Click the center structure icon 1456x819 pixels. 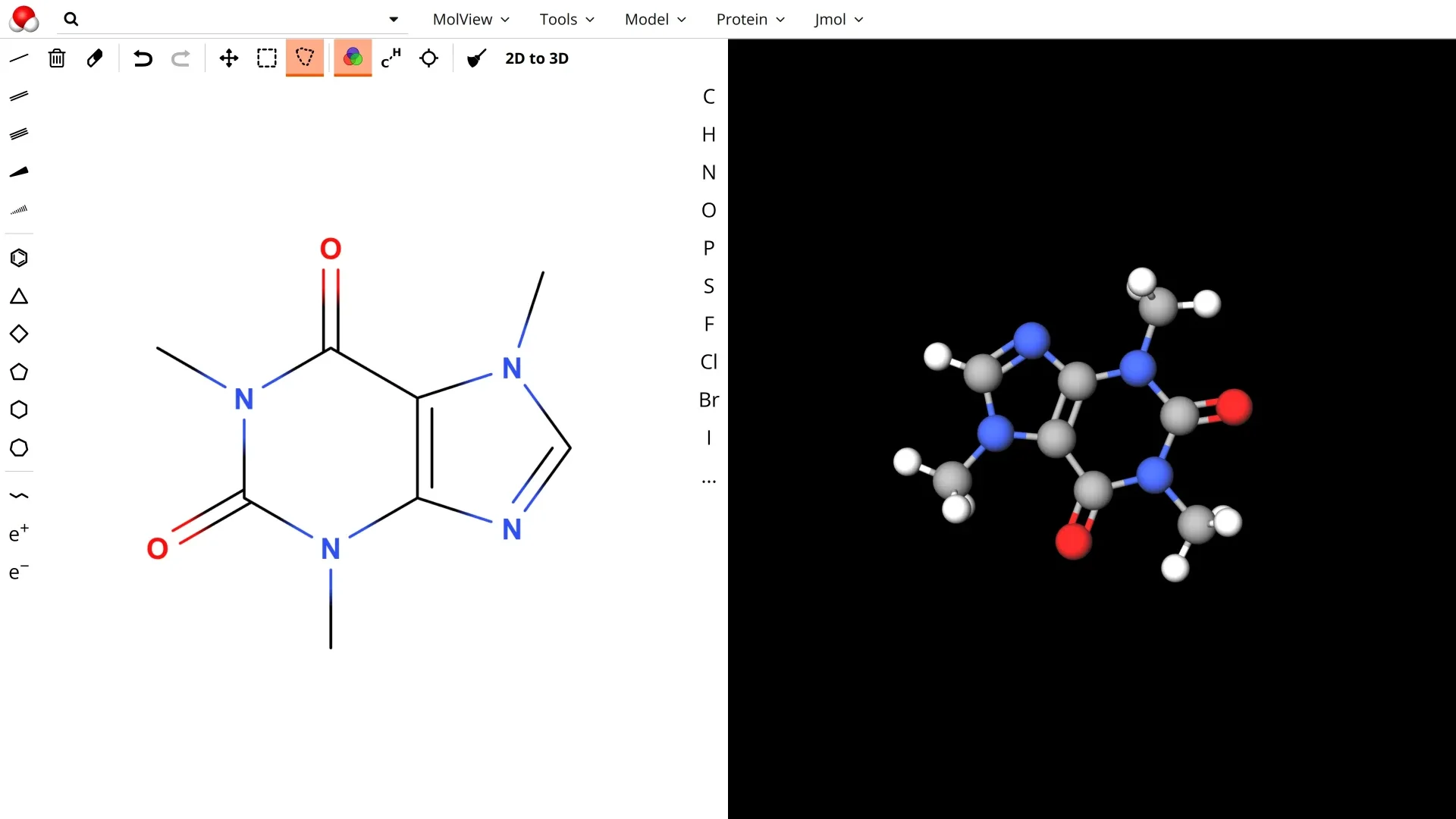428,58
